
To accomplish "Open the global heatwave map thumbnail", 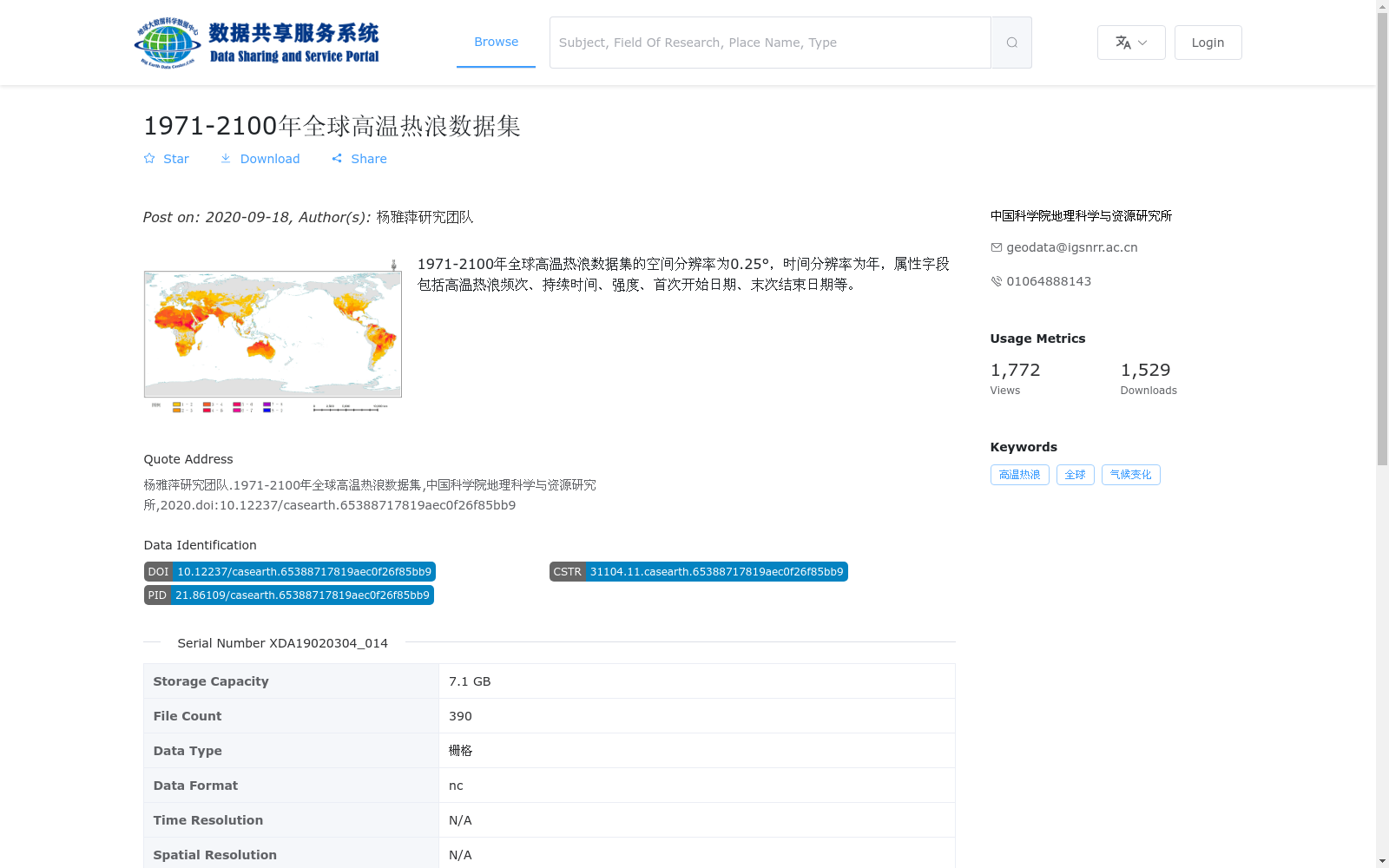I will pos(273,336).
